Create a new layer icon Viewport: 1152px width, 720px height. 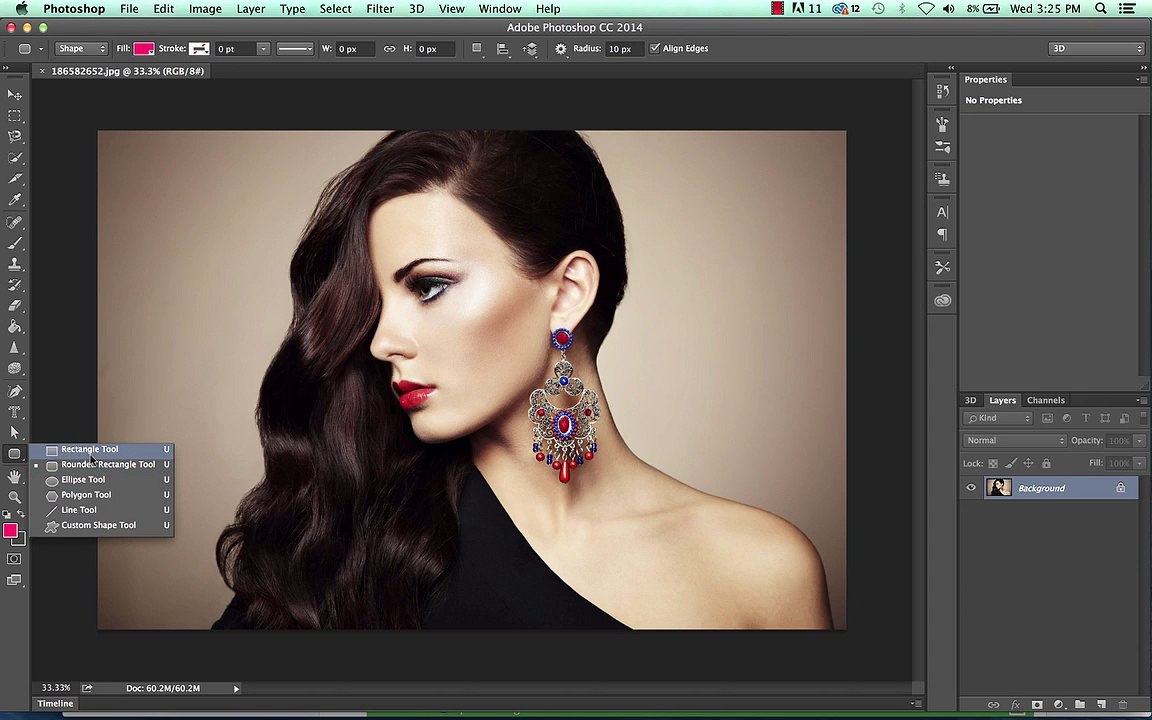point(1101,705)
